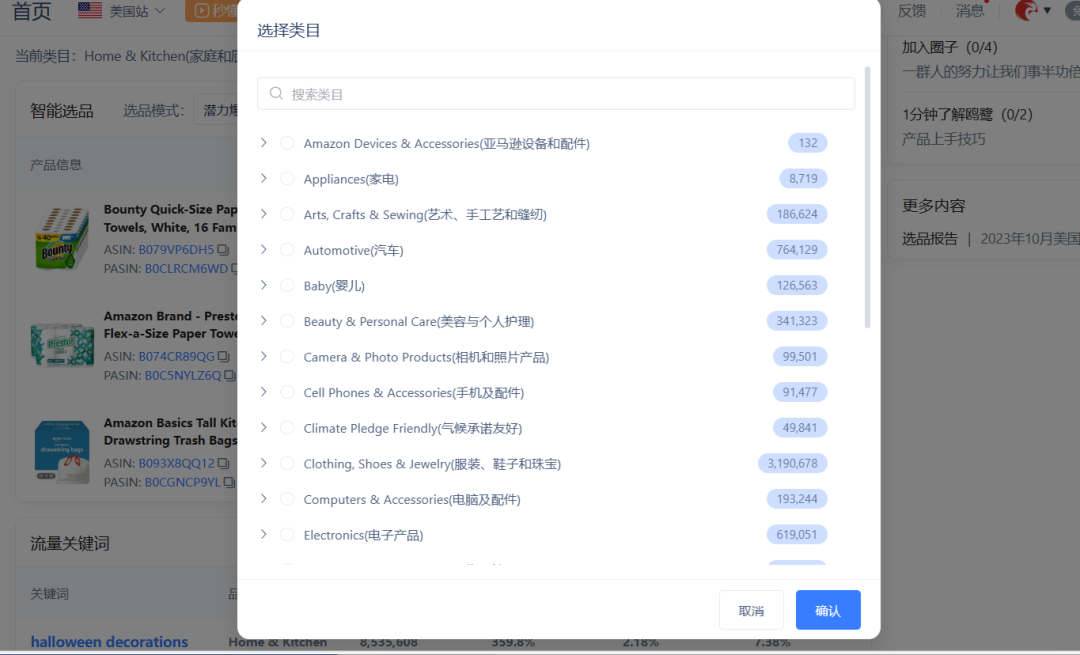Select Climate Pledge Friendly radio button
This screenshot has width=1080, height=655.
pos(287,428)
